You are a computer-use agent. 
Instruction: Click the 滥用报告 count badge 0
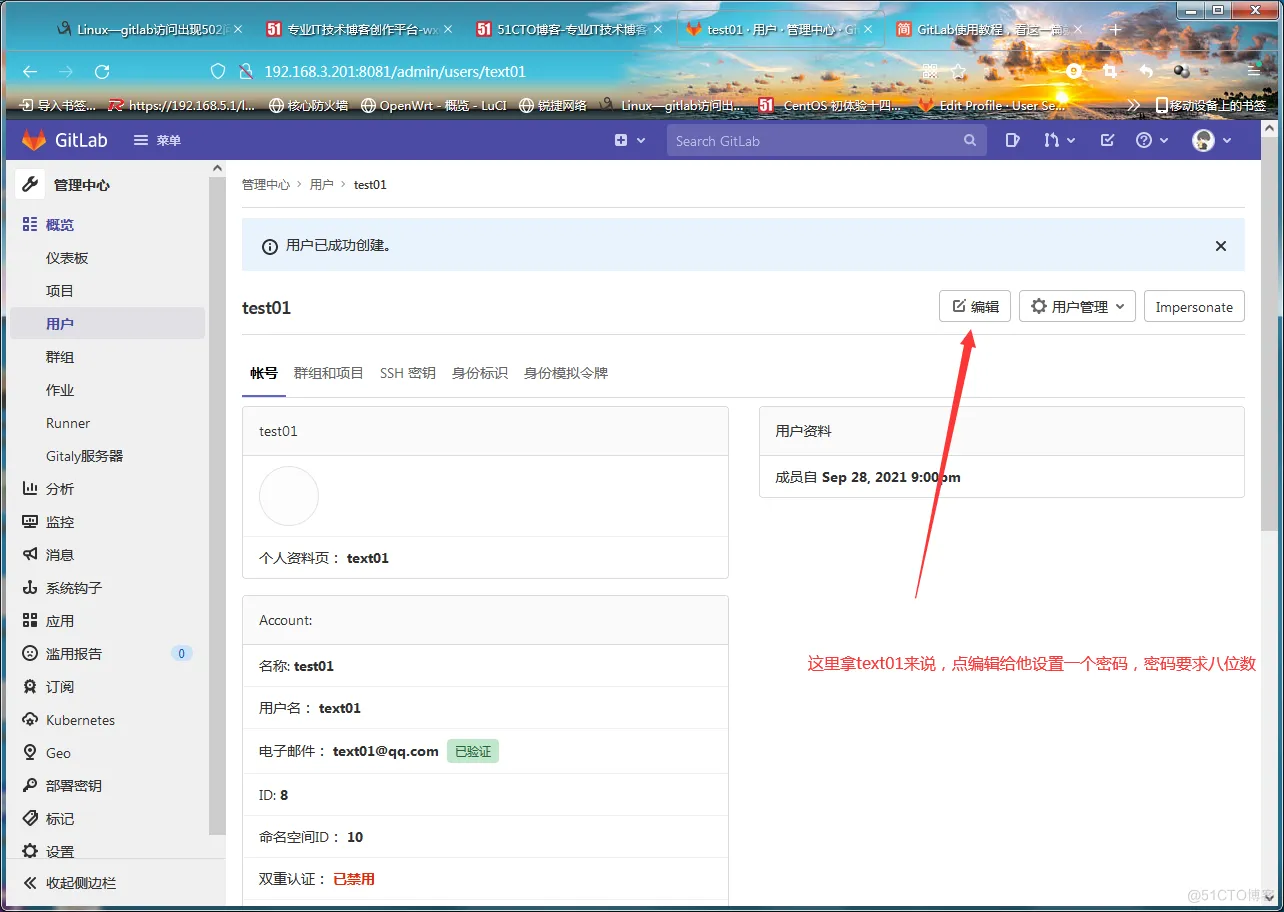(181, 653)
